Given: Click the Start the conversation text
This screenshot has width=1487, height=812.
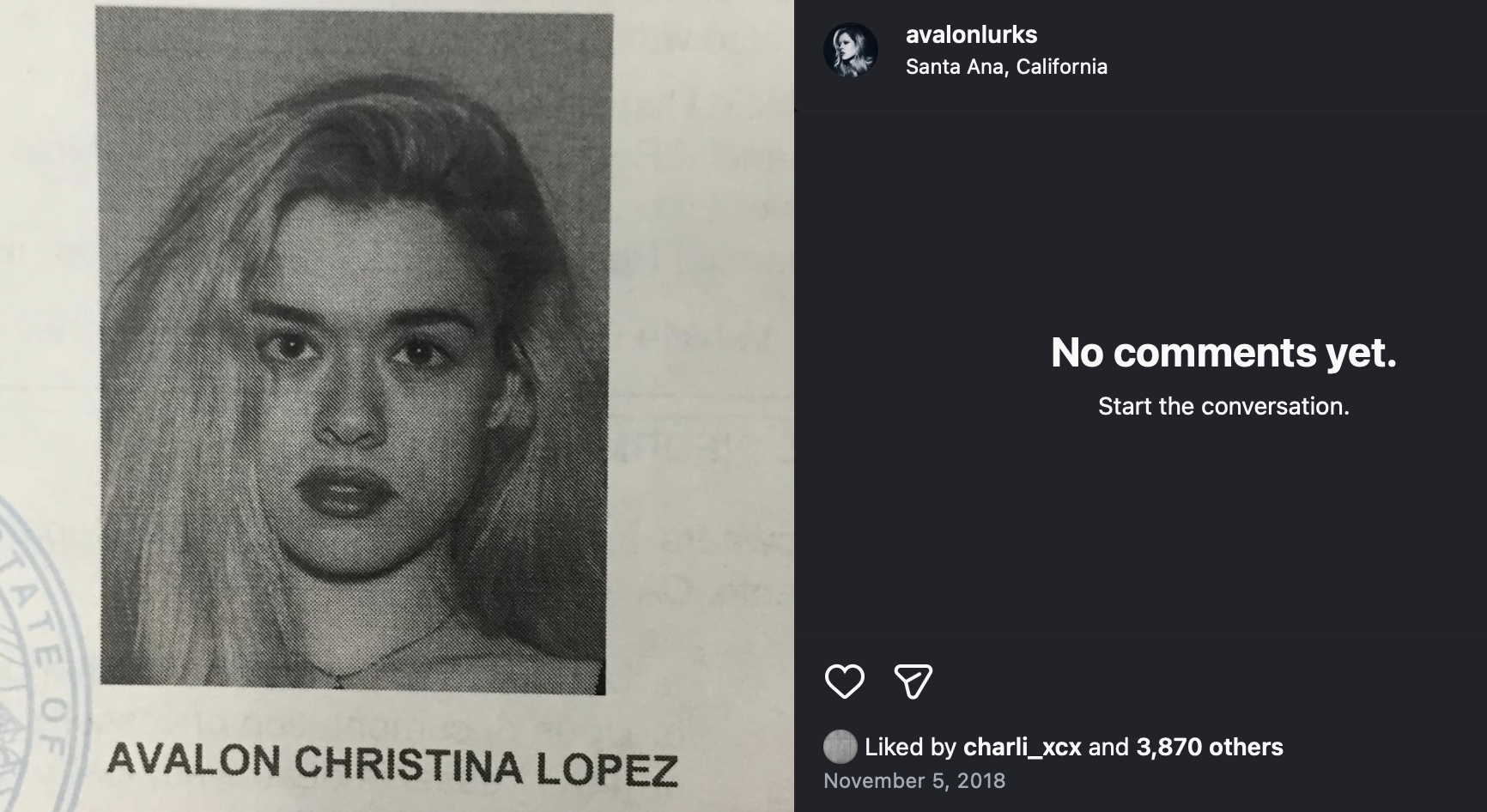Looking at the screenshot, I should (1223, 406).
